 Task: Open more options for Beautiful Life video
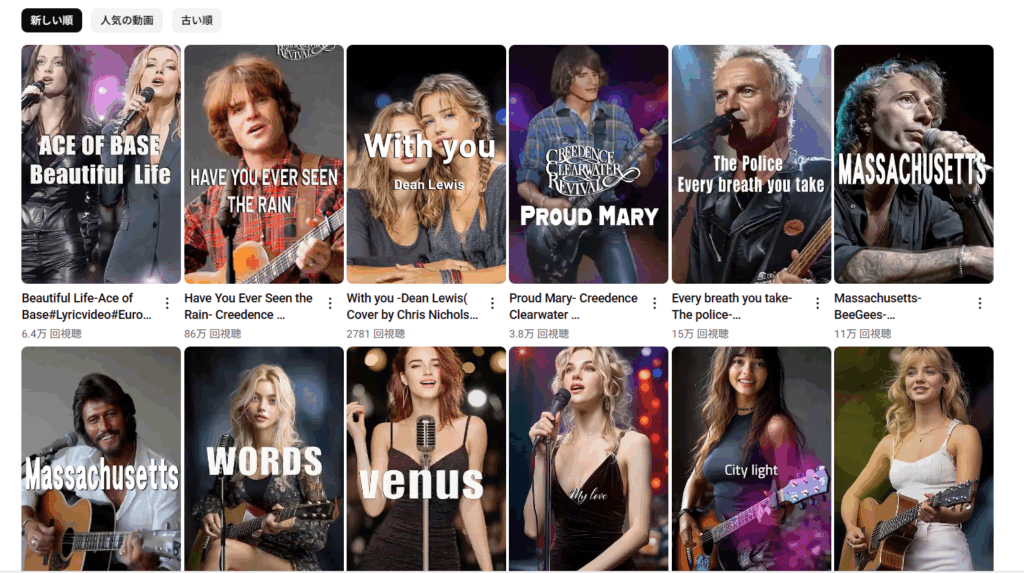coord(167,303)
